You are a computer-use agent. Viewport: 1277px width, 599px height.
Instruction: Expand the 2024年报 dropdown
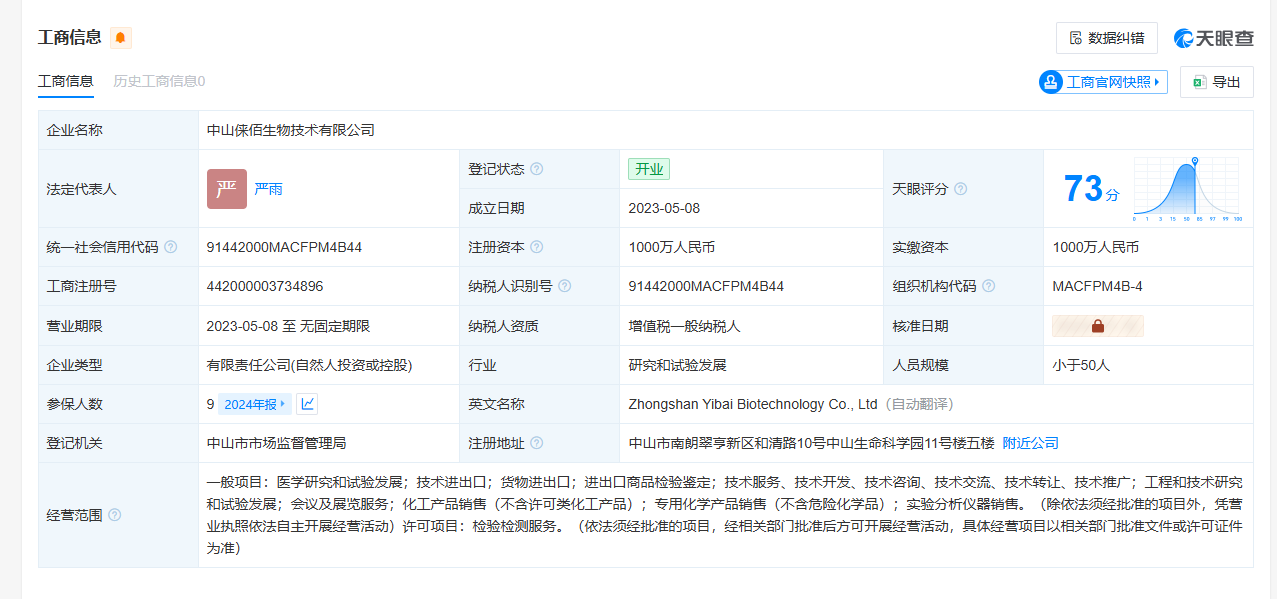point(255,404)
